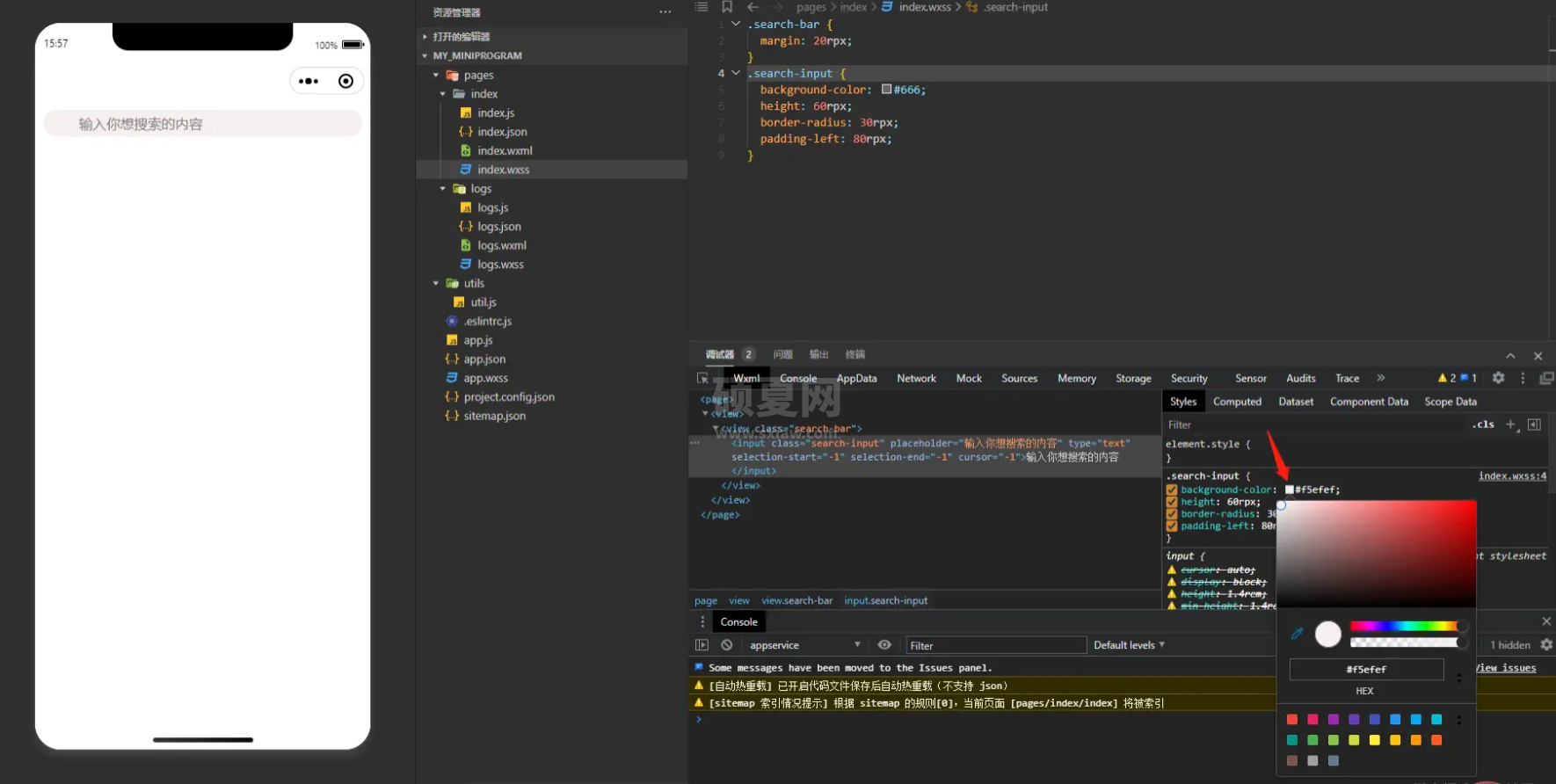The width and height of the screenshot is (1556, 784).
Task: Open Default levels dropdown
Action: (x=1129, y=645)
